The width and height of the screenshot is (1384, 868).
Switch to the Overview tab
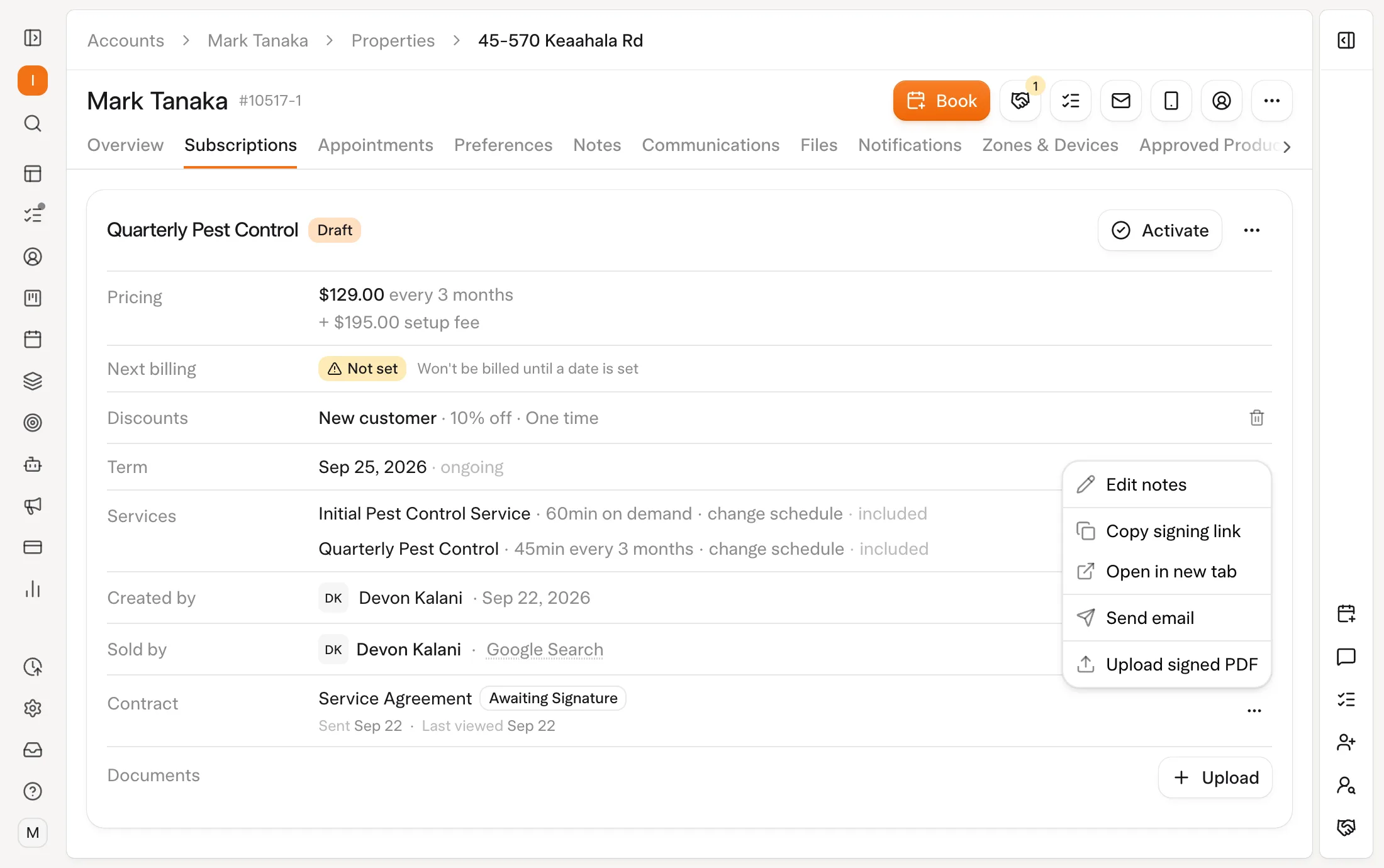coord(125,145)
